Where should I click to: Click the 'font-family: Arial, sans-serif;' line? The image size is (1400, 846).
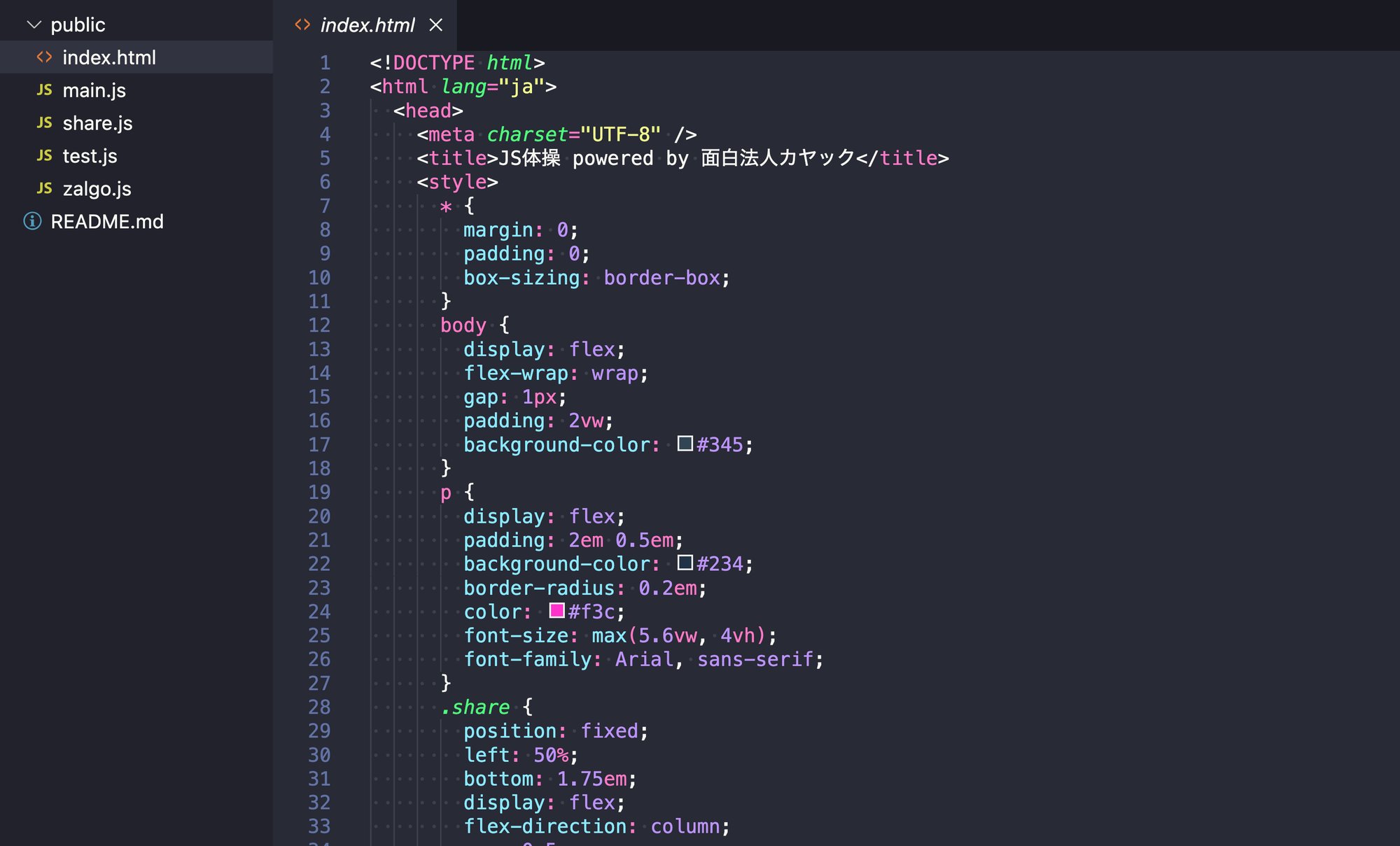pyautogui.click(x=644, y=659)
